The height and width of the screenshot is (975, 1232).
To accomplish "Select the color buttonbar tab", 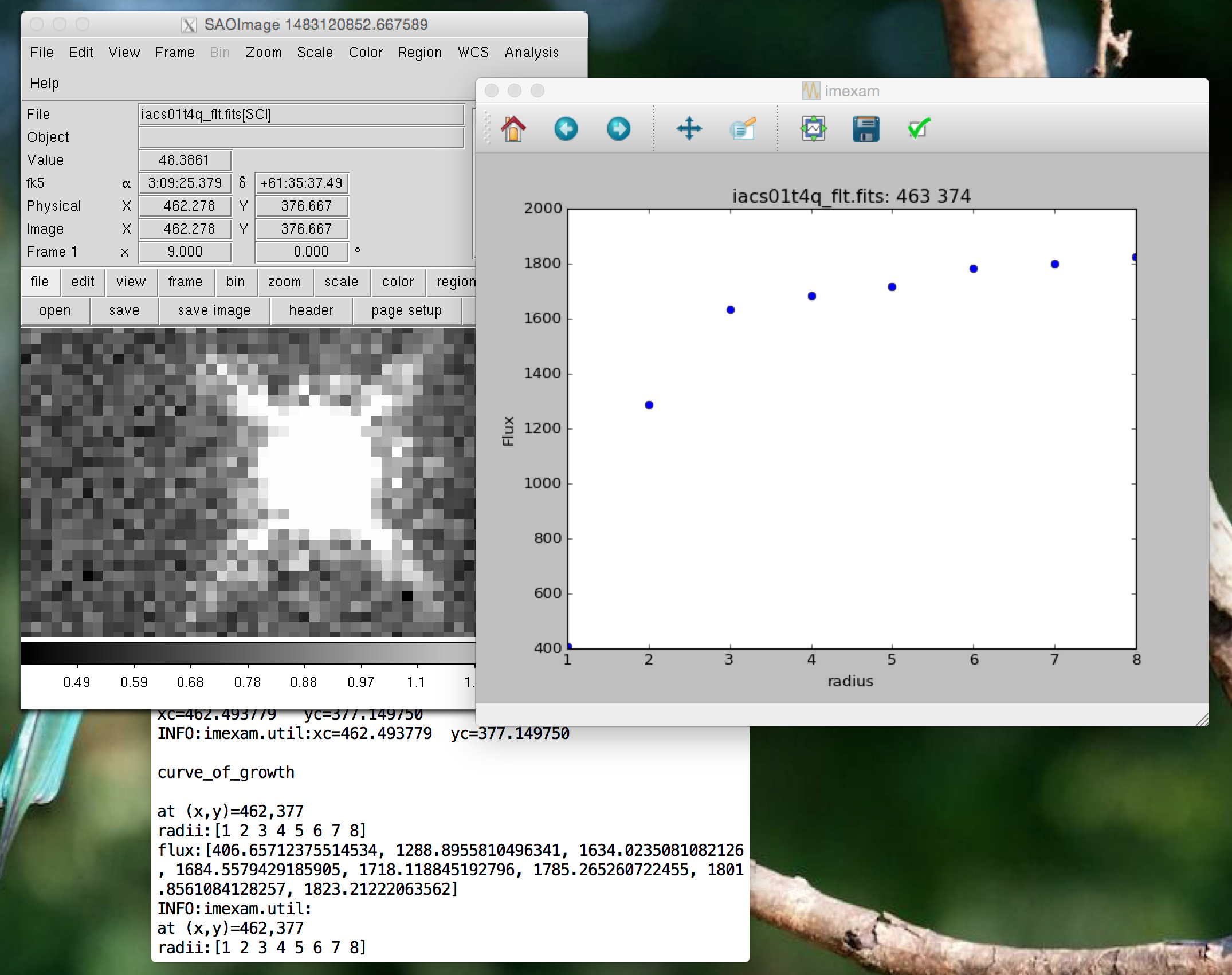I will tap(398, 282).
